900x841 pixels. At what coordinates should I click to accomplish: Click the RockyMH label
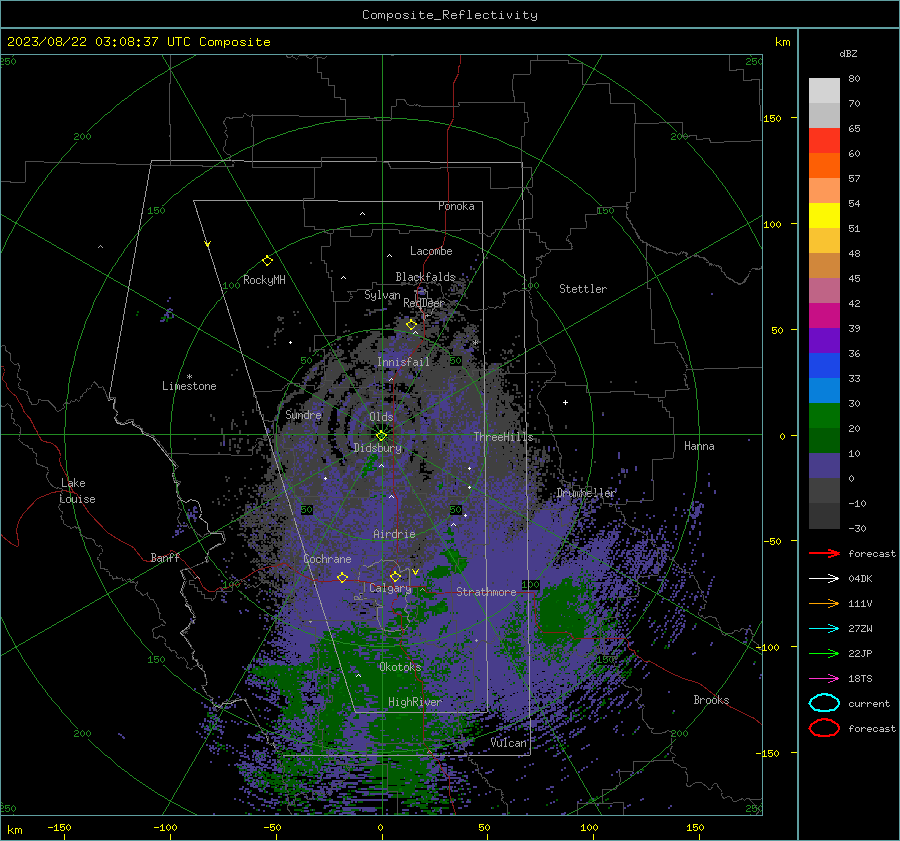(264, 280)
